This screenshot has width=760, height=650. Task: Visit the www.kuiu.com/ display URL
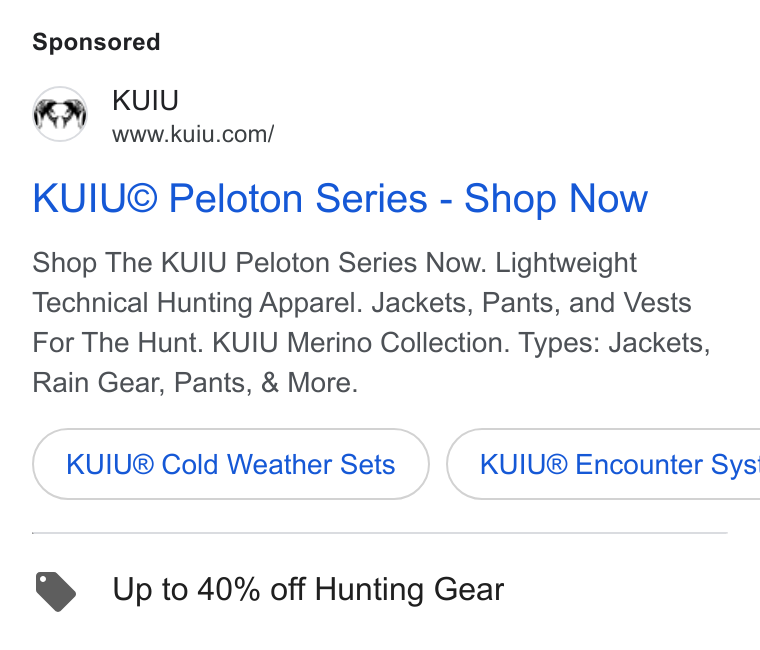pyautogui.click(x=193, y=134)
